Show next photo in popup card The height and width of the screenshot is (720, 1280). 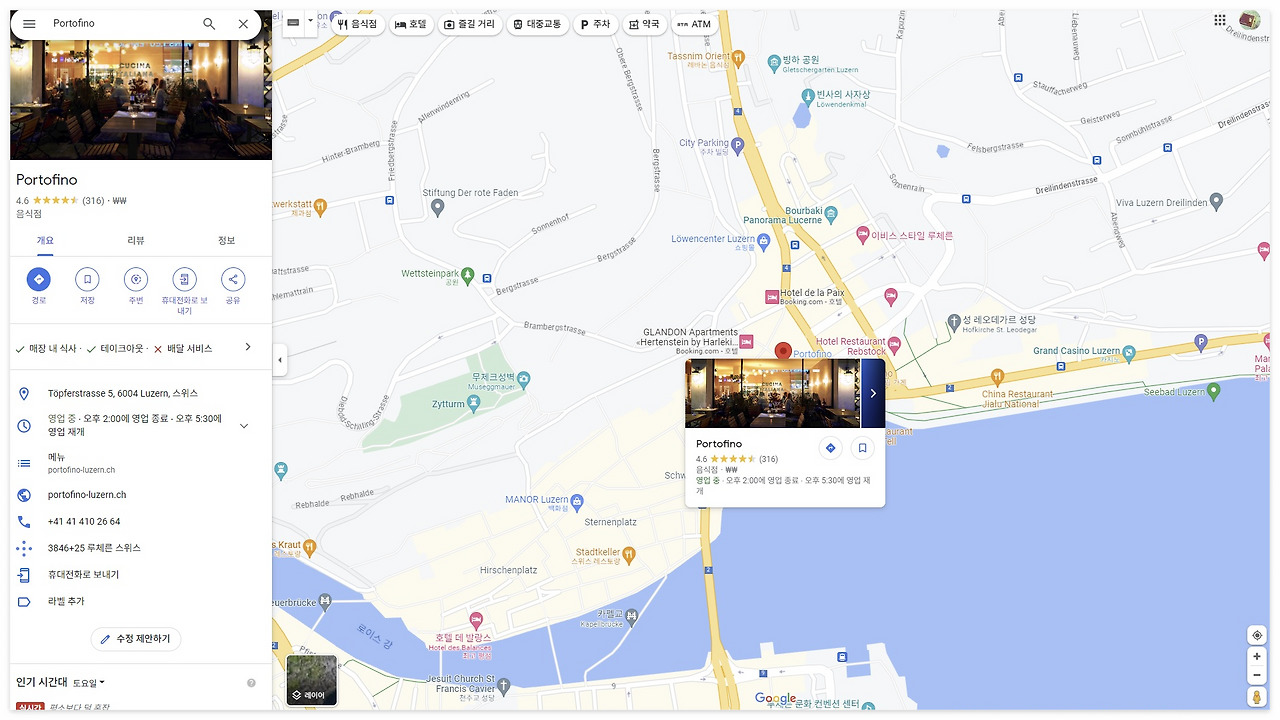click(x=872, y=394)
